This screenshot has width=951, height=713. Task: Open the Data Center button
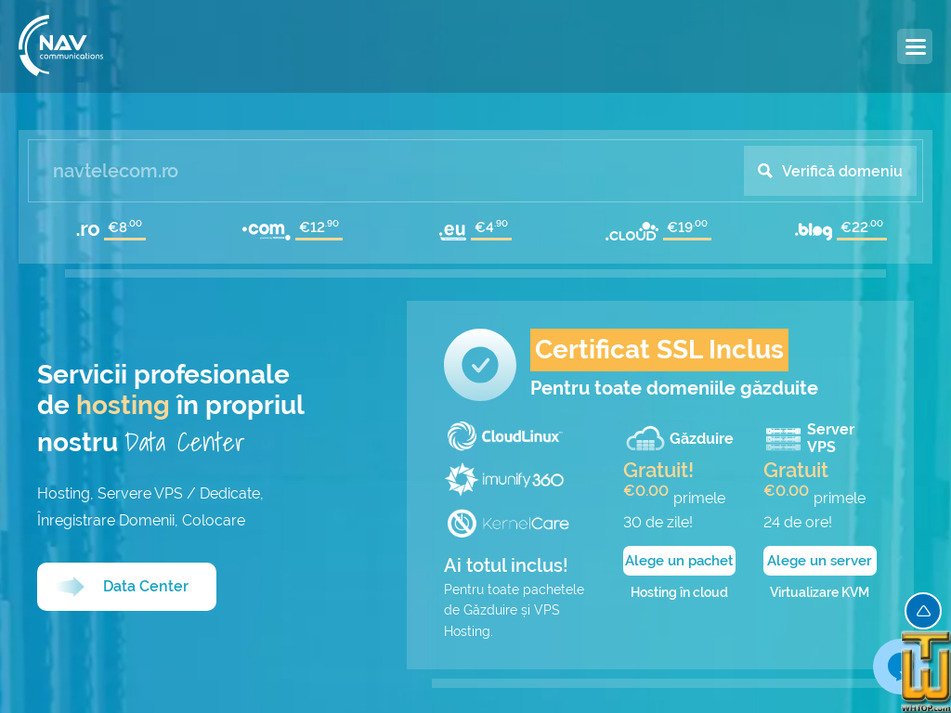coord(127,586)
